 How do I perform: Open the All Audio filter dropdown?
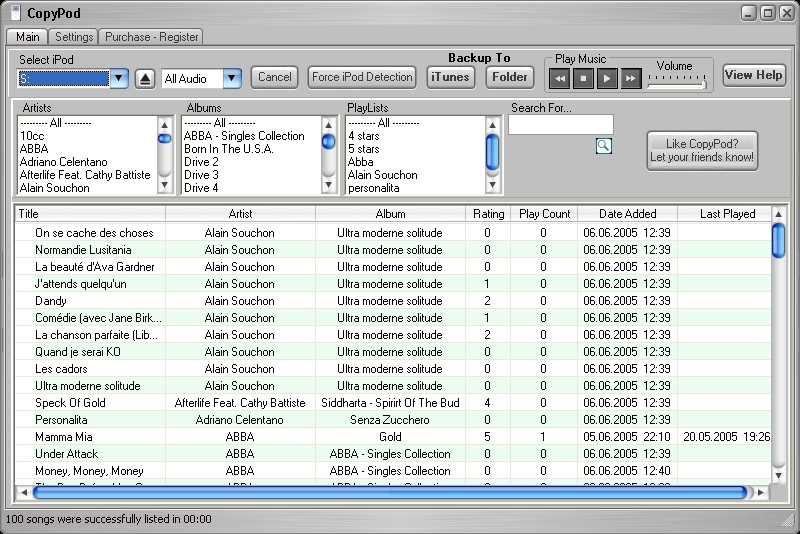click(232, 79)
